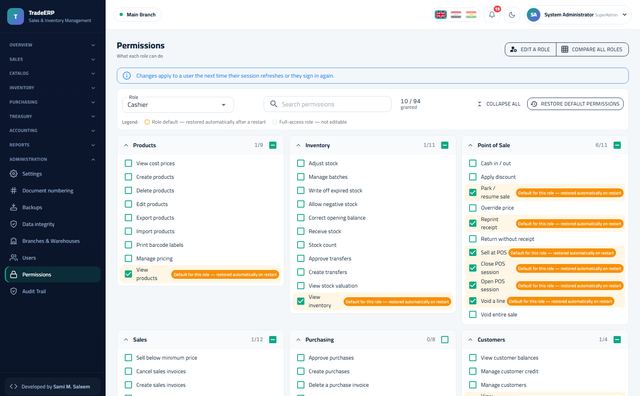Open Audit Trail page

(x=52, y=291)
